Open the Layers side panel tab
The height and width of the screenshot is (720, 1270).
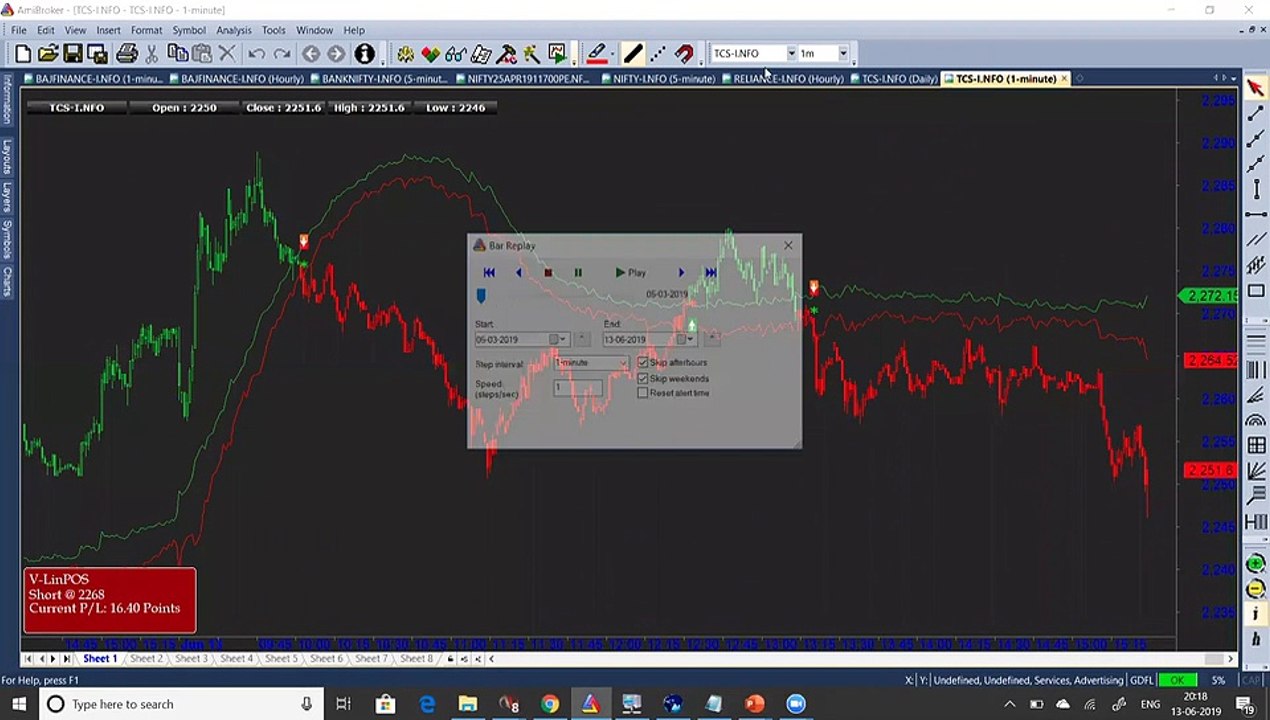(7, 197)
